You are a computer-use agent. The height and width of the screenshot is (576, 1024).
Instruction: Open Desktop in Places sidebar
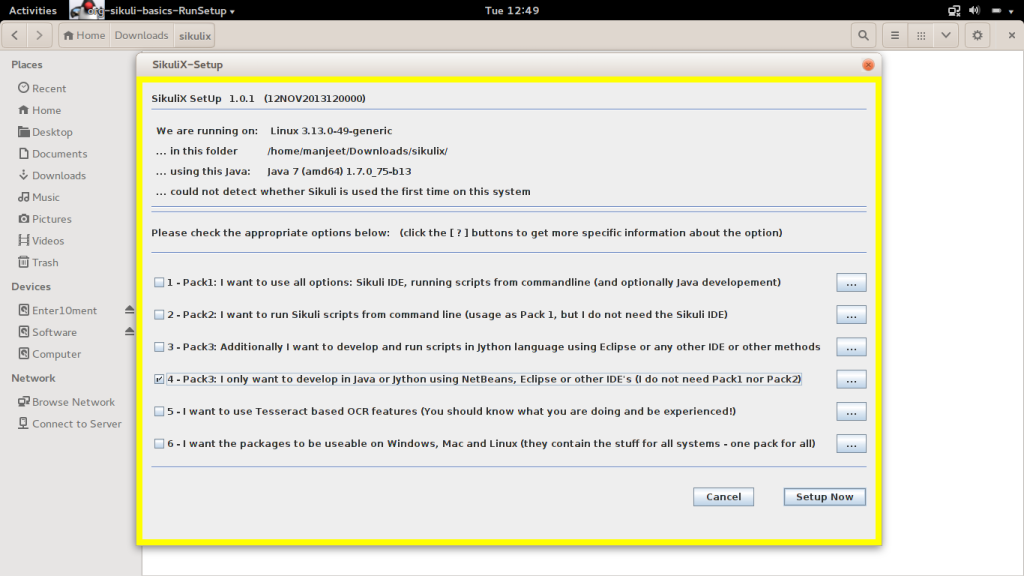(x=46, y=132)
